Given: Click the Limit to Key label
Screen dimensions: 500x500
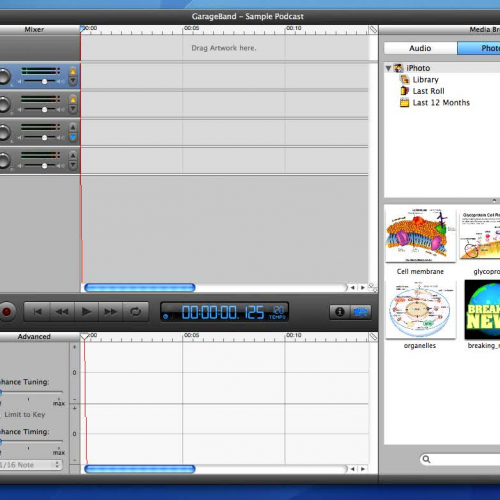Looking at the screenshot, I should coord(25,415).
